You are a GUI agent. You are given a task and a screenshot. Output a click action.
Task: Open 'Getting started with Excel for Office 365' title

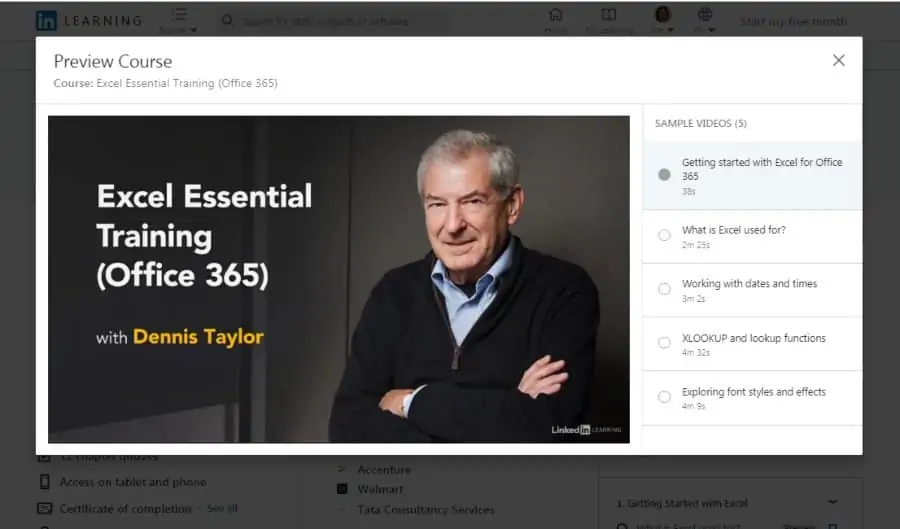tap(762, 169)
